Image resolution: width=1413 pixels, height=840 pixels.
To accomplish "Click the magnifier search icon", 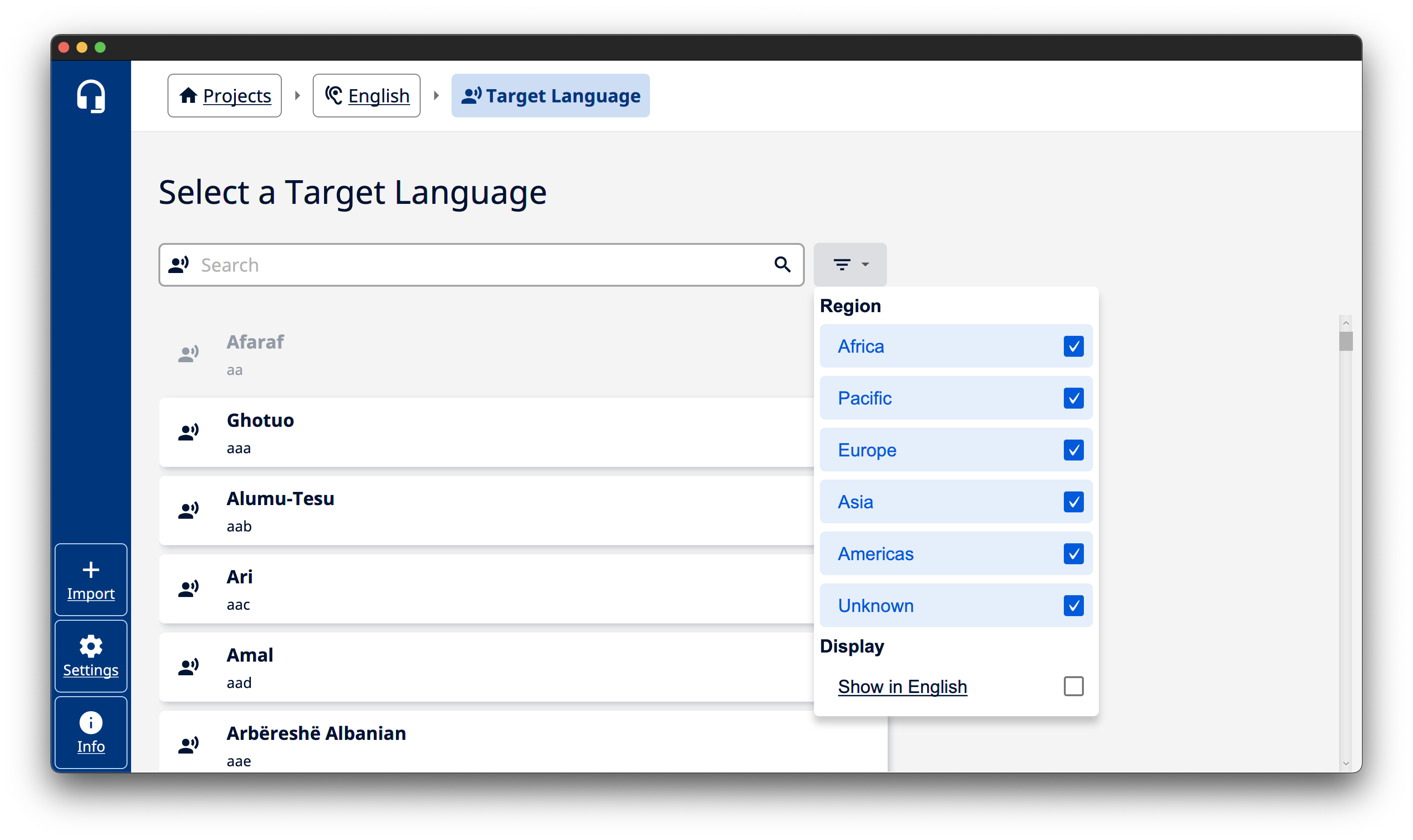I will point(783,264).
